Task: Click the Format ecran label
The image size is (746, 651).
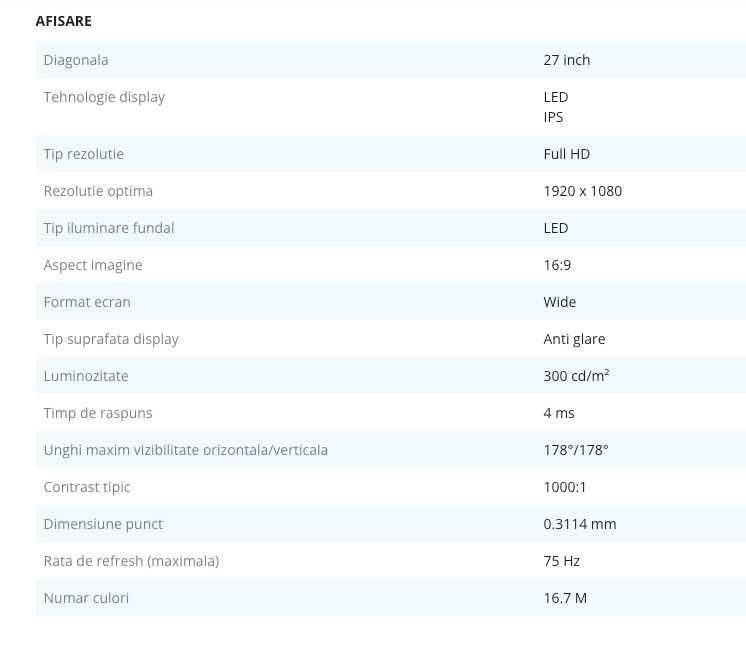Action: (x=87, y=302)
